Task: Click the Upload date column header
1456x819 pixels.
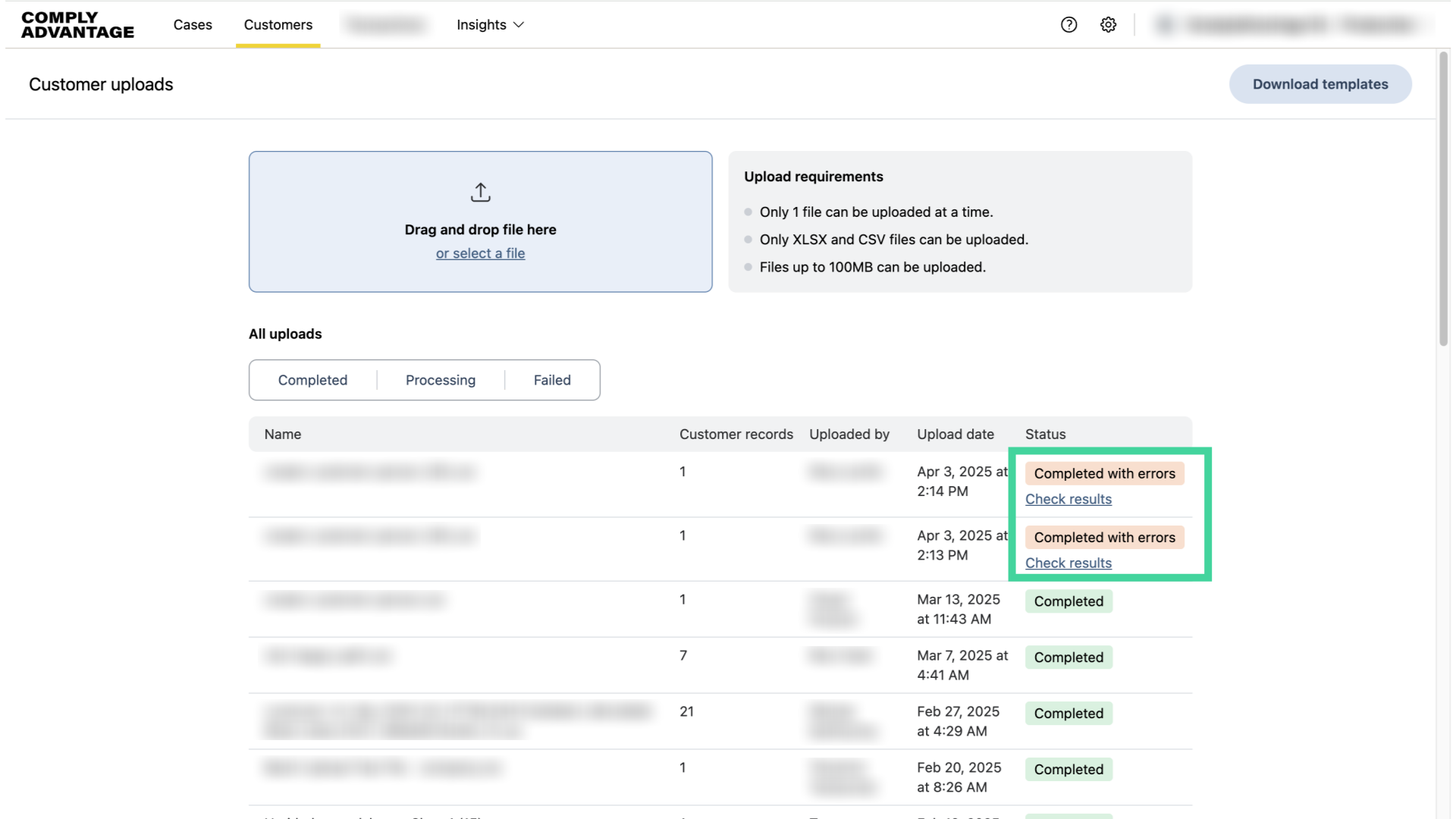Action: [955, 434]
